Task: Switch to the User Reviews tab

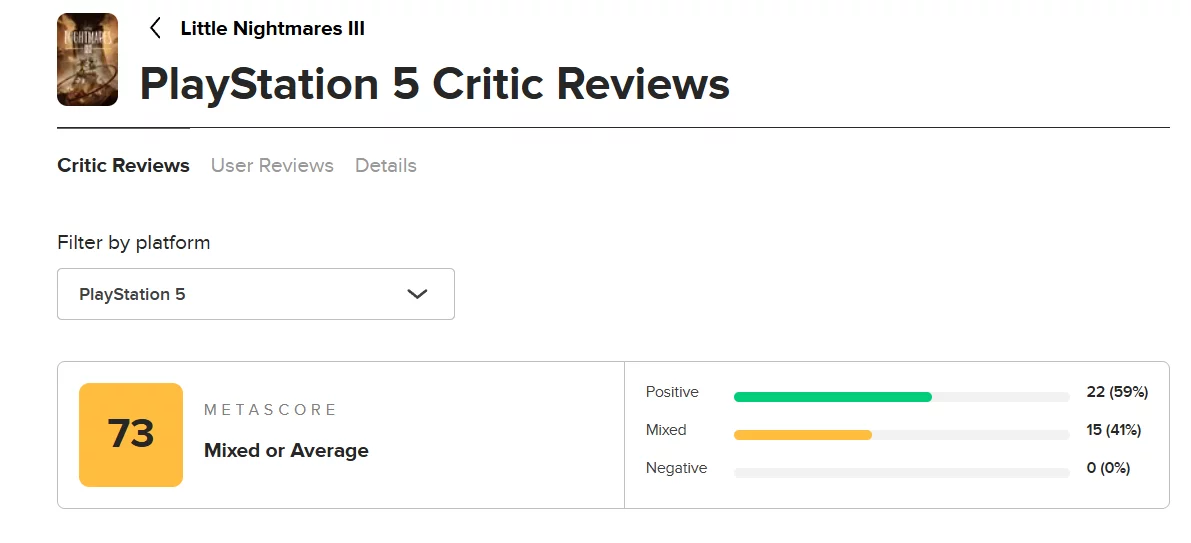Action: coord(272,165)
